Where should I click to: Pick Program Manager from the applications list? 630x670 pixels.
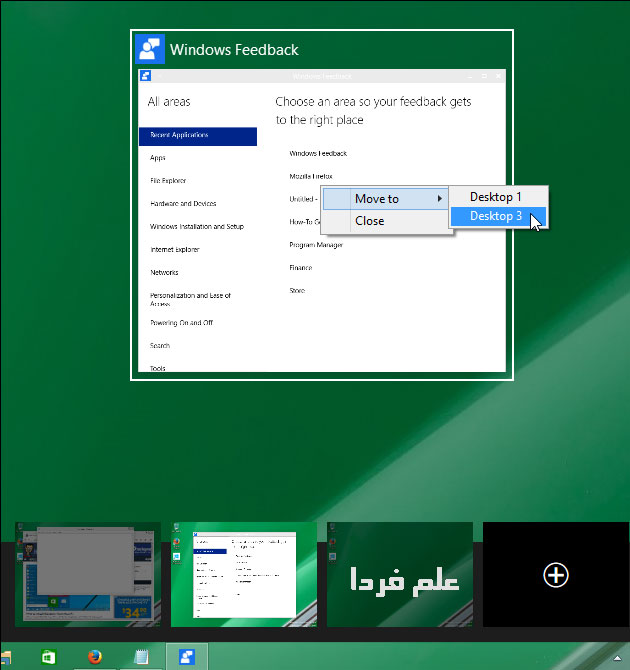pos(316,245)
